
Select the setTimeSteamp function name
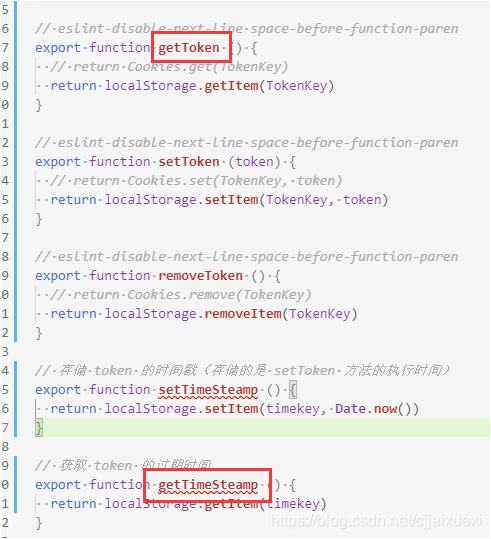[x=208, y=390]
